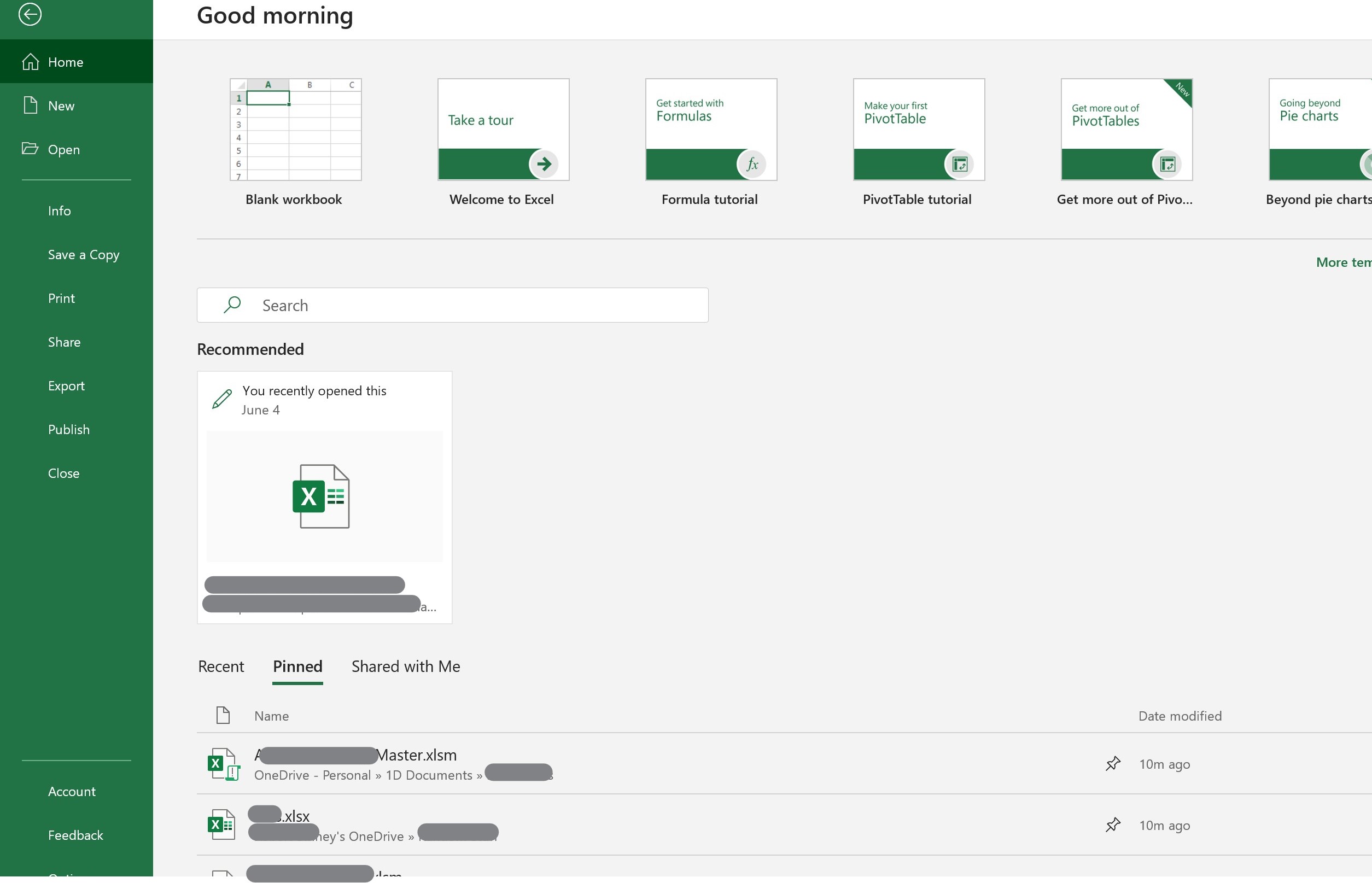Open the PivotTable tutorial template
Viewport: 1372px width, 883px height.
point(918,130)
